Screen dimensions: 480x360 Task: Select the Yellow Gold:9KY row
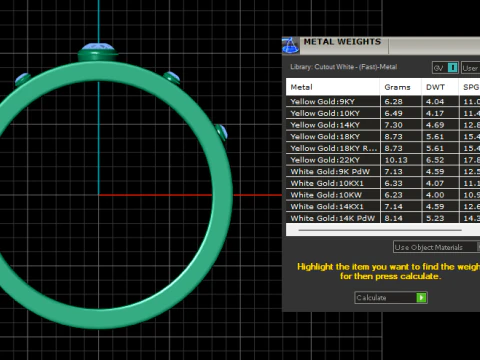coord(383,101)
